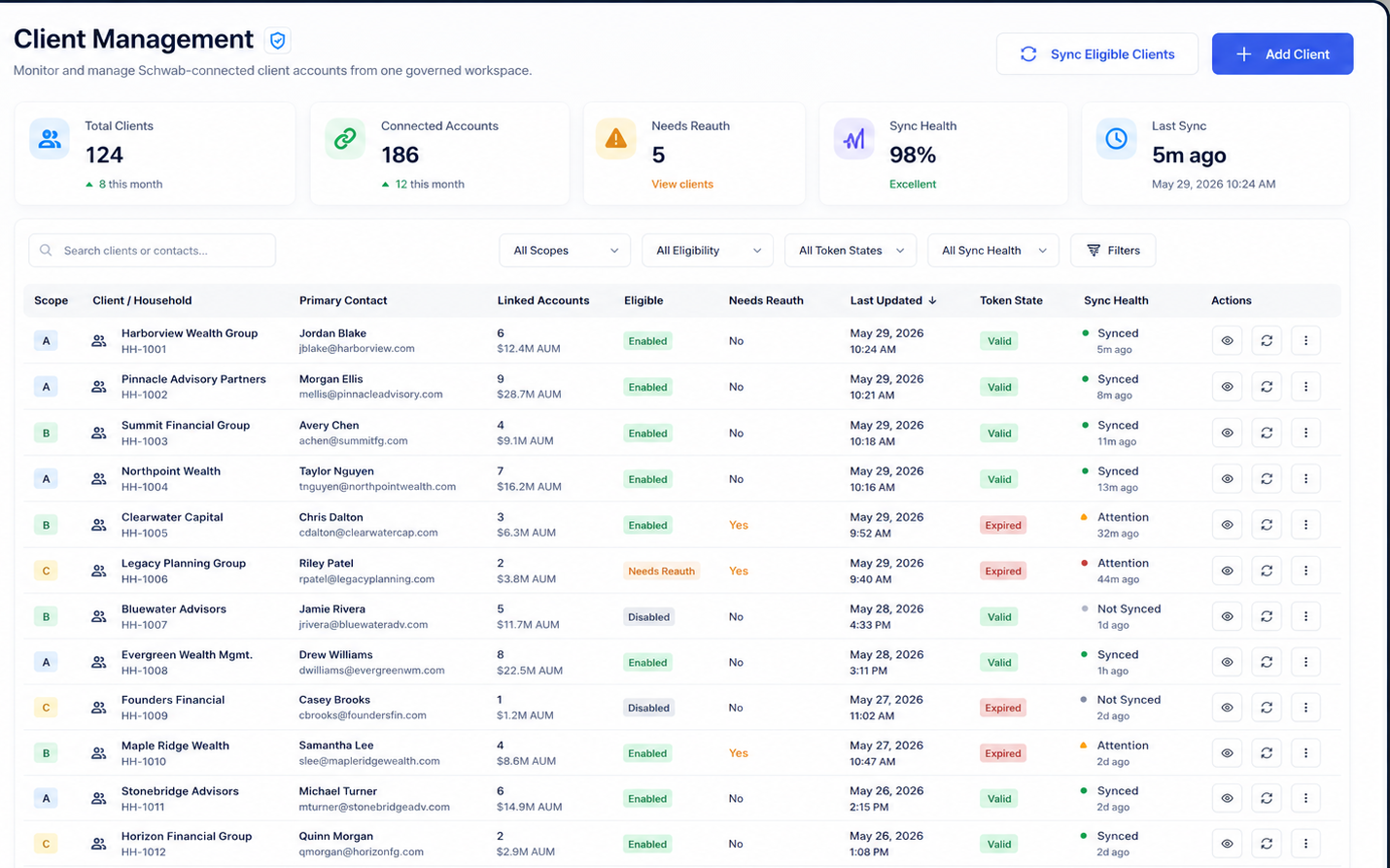This screenshot has height=868, width=1390.
Task: Show Evergreen Wealth Mgmt. details
Action: (x=1227, y=662)
